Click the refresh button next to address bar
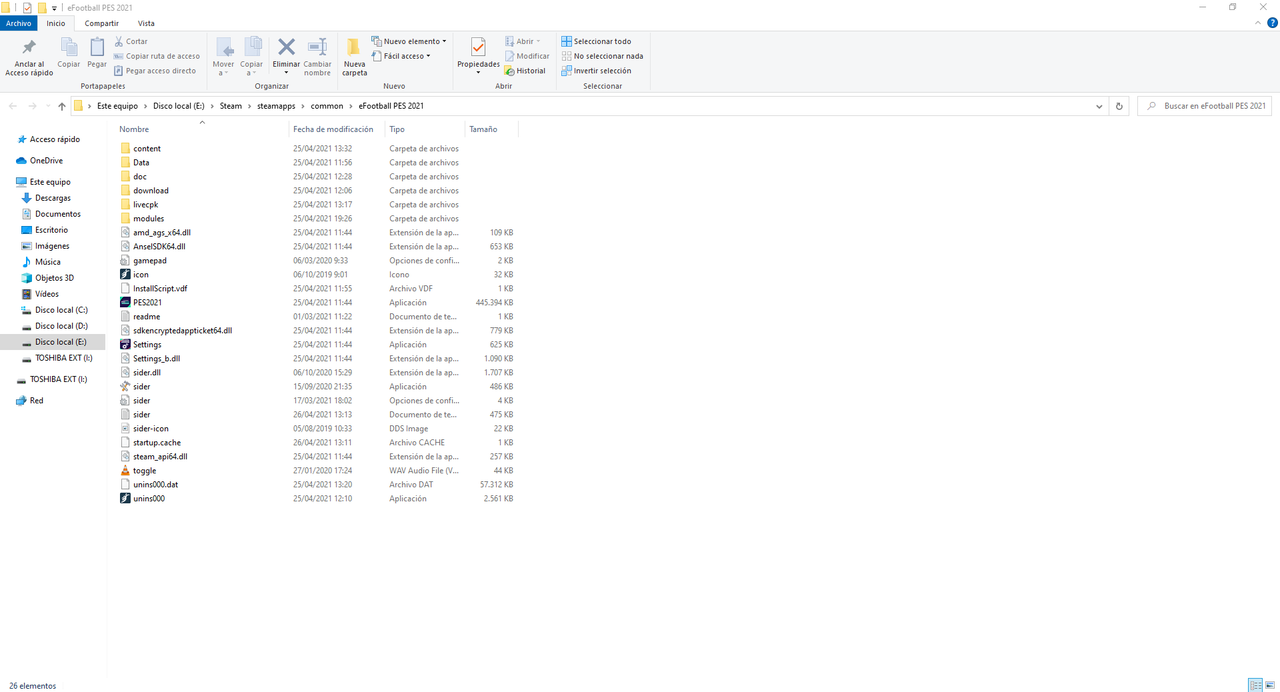The height and width of the screenshot is (692, 1280). pyautogui.click(x=1119, y=106)
